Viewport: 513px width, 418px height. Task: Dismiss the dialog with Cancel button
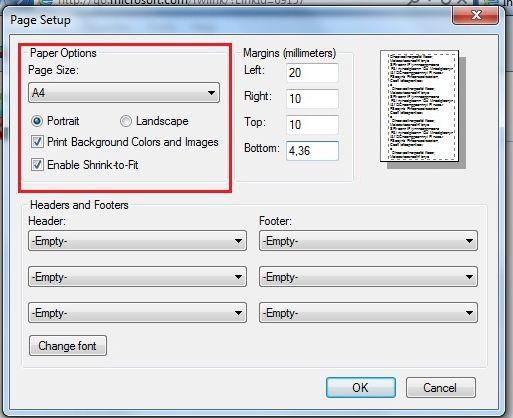[x=441, y=388]
